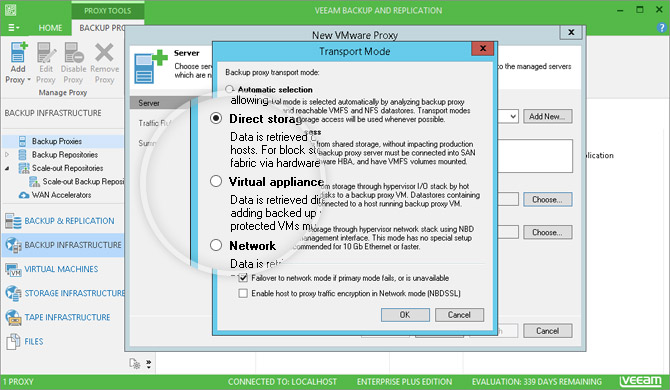This screenshot has width=670, height=390.
Task: Select Backup Proxies tree item
Action: [x=56, y=141]
